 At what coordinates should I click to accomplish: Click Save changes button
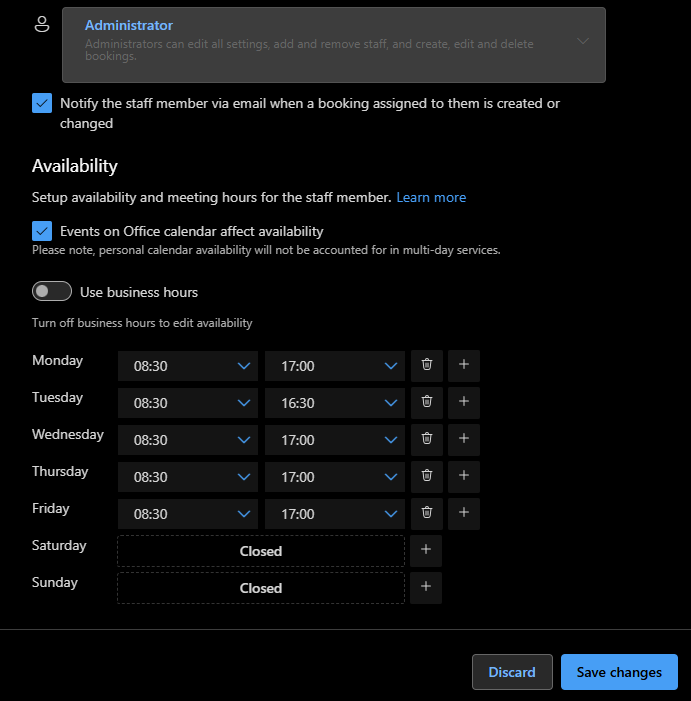[x=619, y=672]
